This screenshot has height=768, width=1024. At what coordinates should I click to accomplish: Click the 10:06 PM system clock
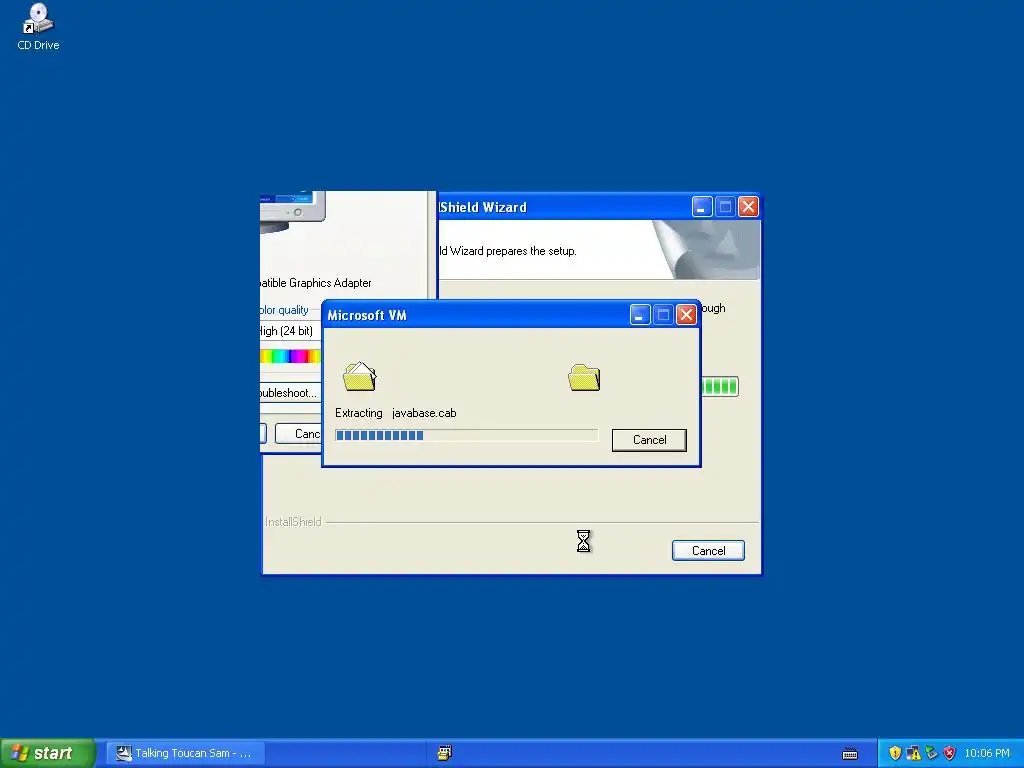tap(987, 753)
